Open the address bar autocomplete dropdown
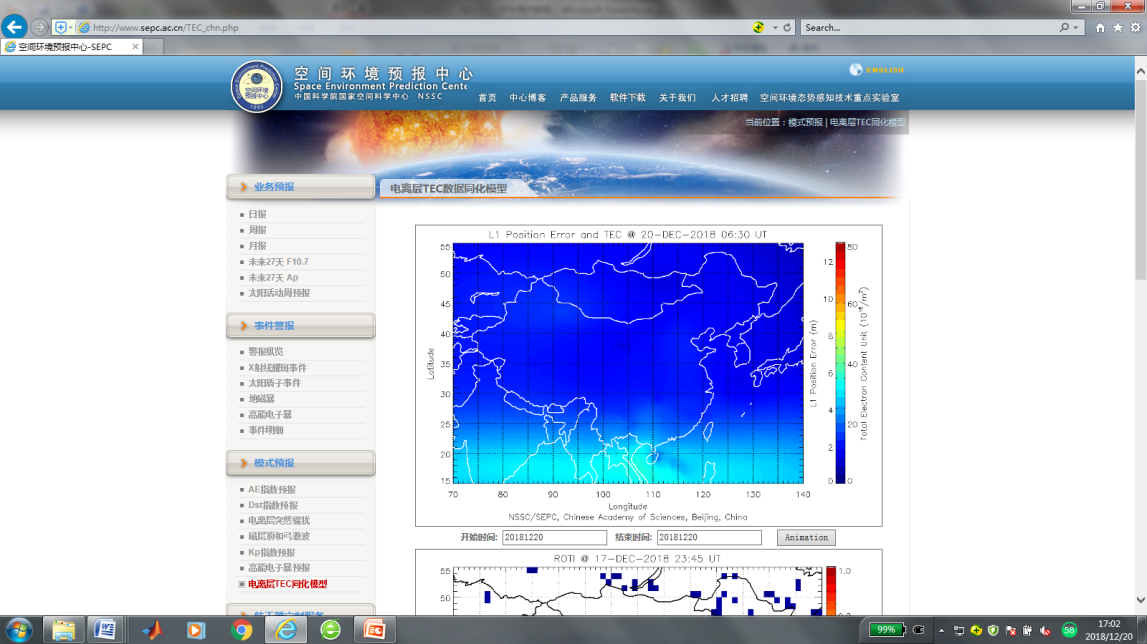 (x=774, y=28)
